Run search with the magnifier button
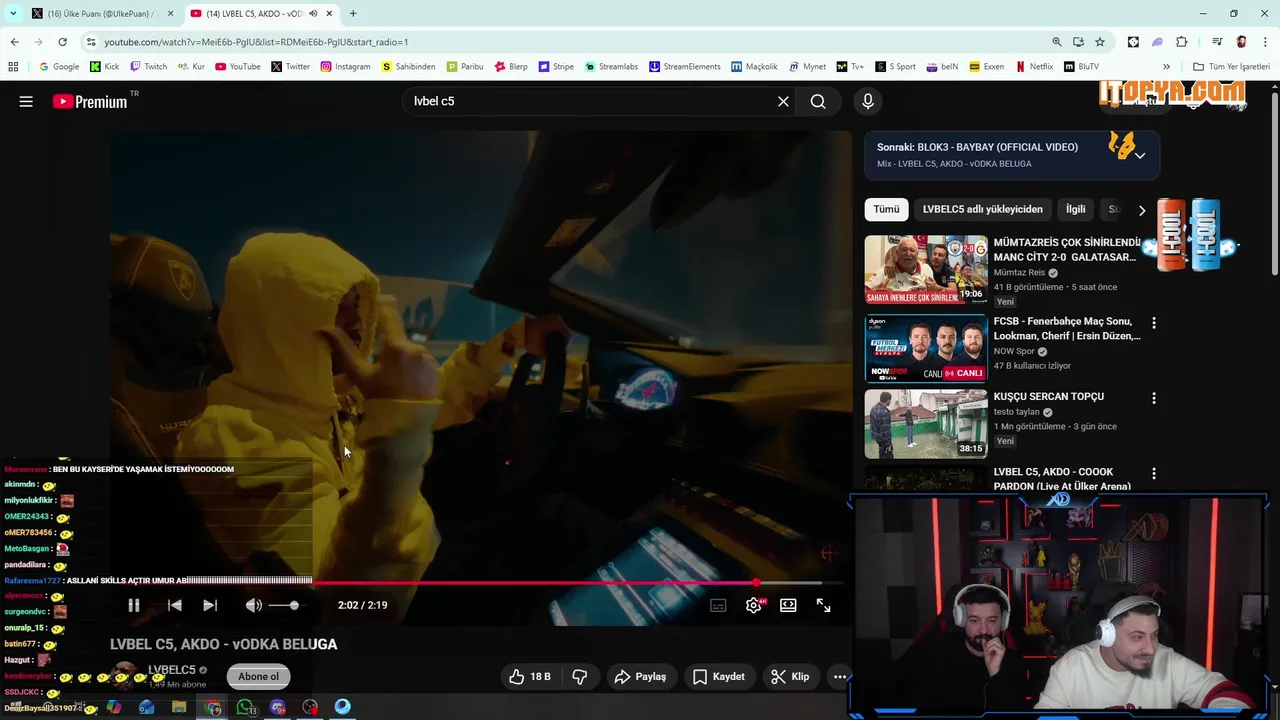This screenshot has width=1280, height=720. pos(818,101)
